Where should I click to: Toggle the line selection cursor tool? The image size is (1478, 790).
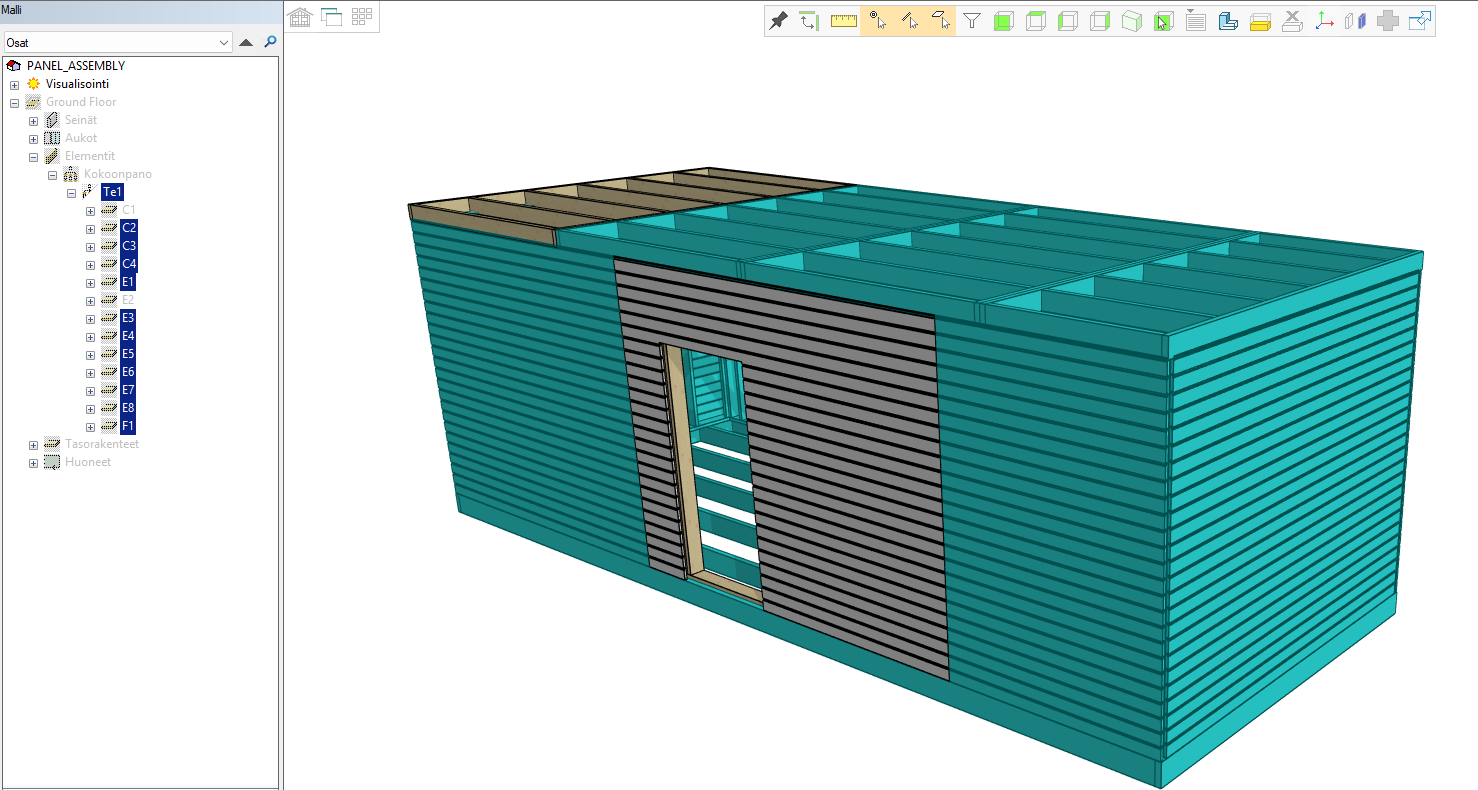point(909,21)
